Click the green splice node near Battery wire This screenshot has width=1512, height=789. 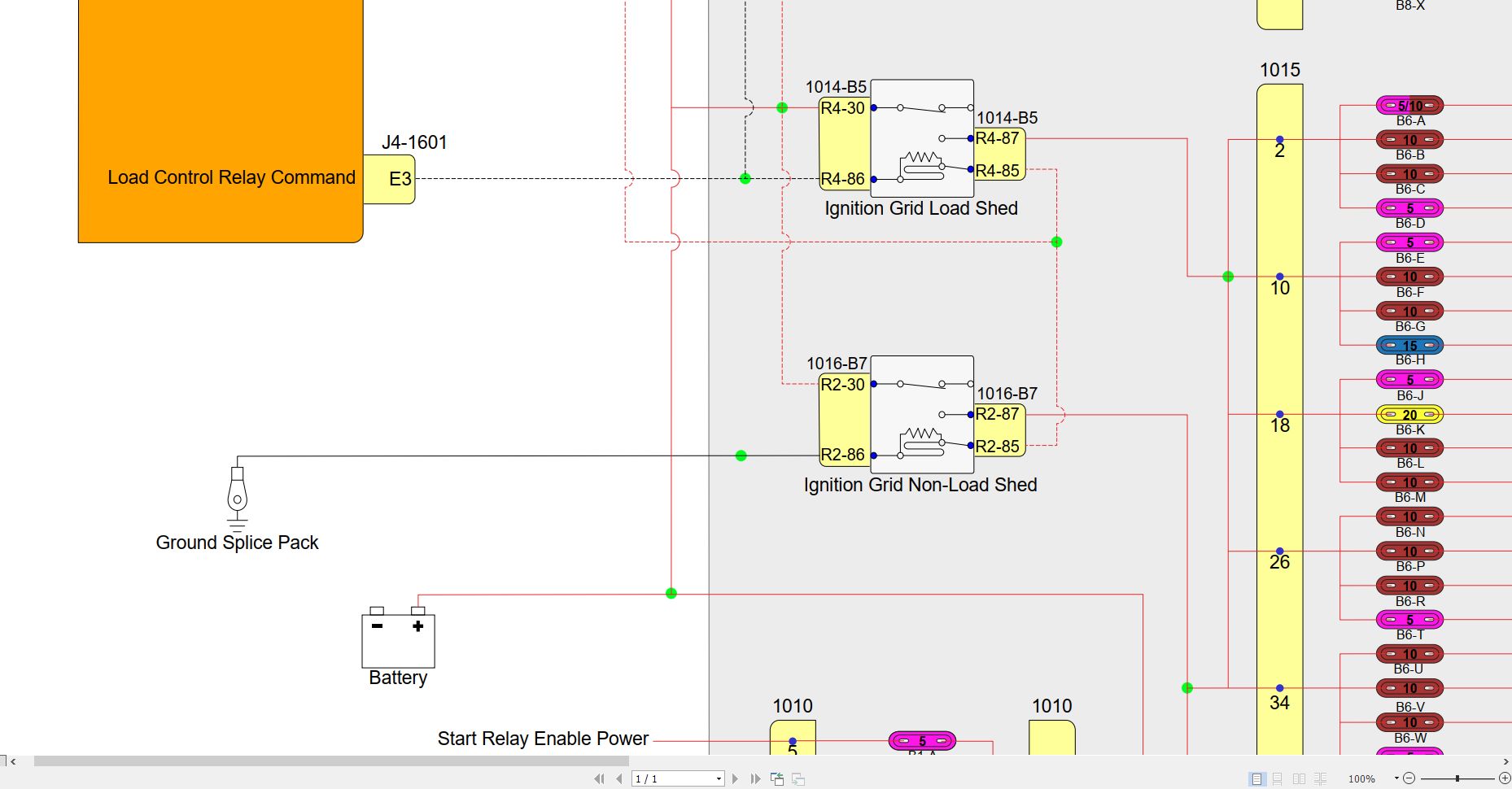pyautogui.click(x=671, y=594)
